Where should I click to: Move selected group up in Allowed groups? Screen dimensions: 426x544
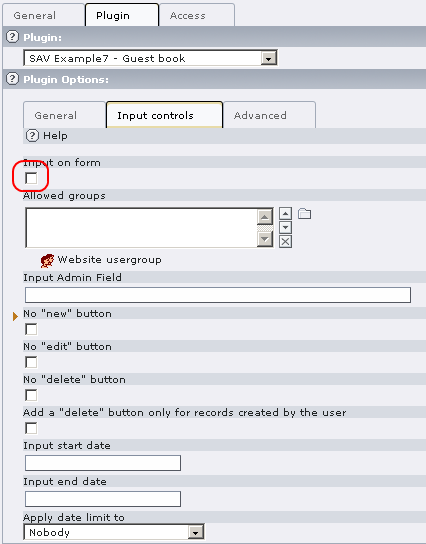click(x=285, y=213)
